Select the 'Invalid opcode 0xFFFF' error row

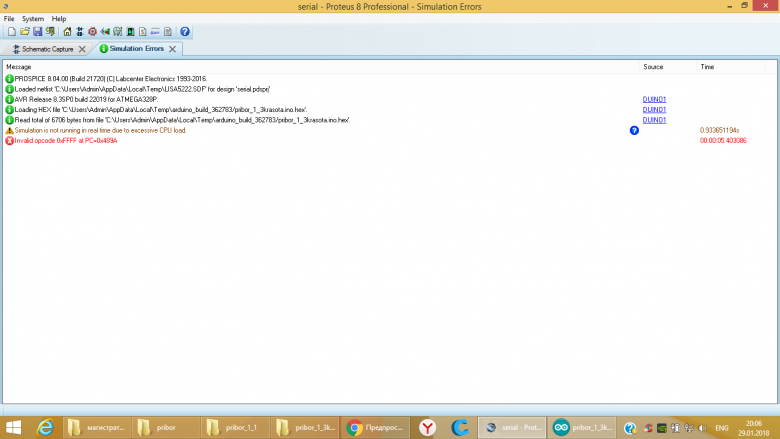[390, 141]
